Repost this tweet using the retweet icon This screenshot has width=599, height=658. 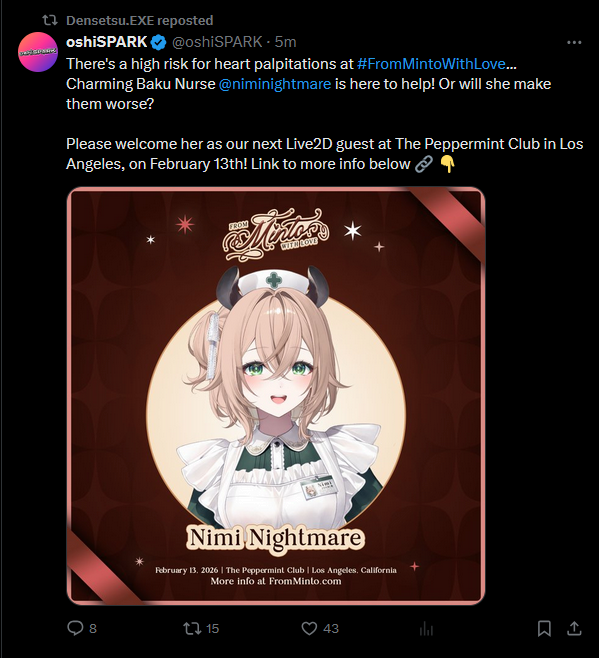[x=191, y=628]
